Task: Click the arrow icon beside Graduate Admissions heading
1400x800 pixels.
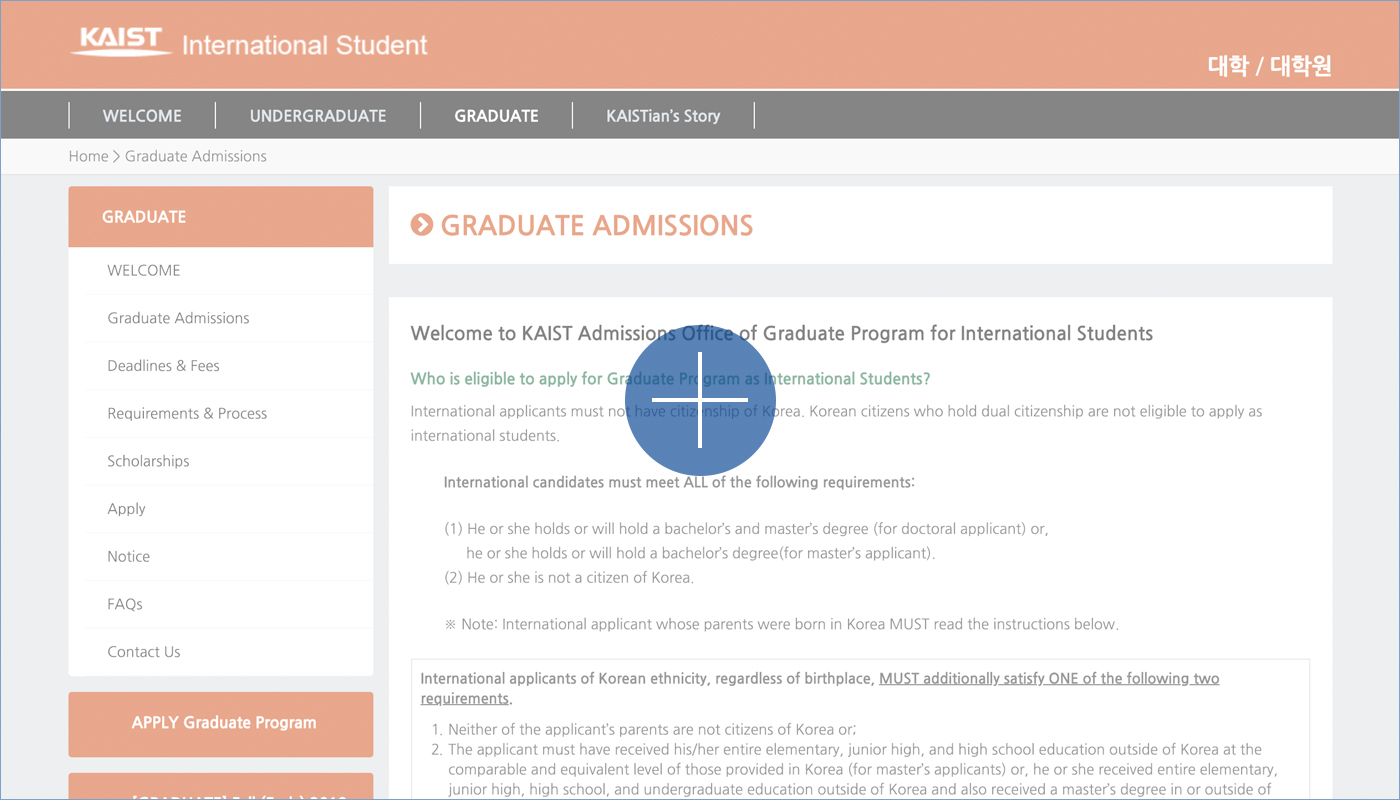Action: click(x=422, y=225)
